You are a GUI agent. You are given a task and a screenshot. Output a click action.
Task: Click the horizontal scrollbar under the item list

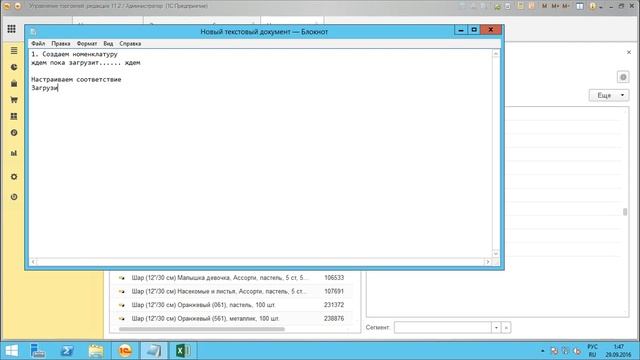pos(202,329)
